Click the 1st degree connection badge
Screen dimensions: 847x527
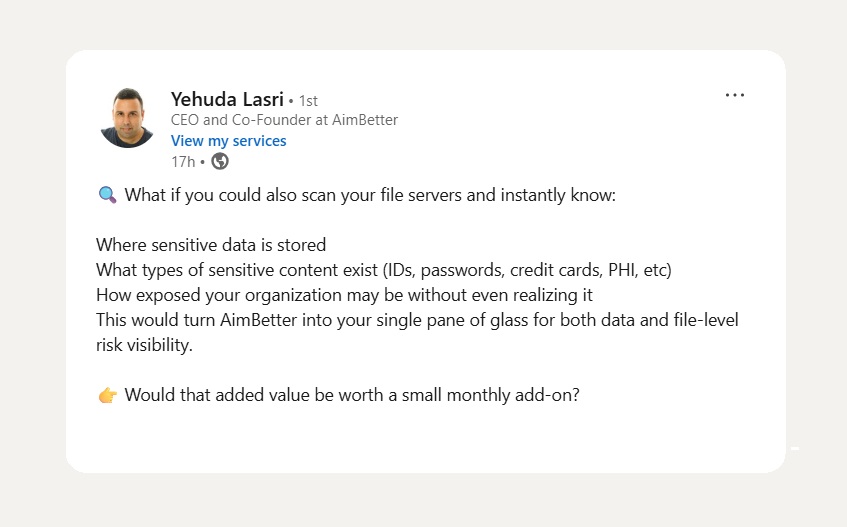pyautogui.click(x=308, y=100)
